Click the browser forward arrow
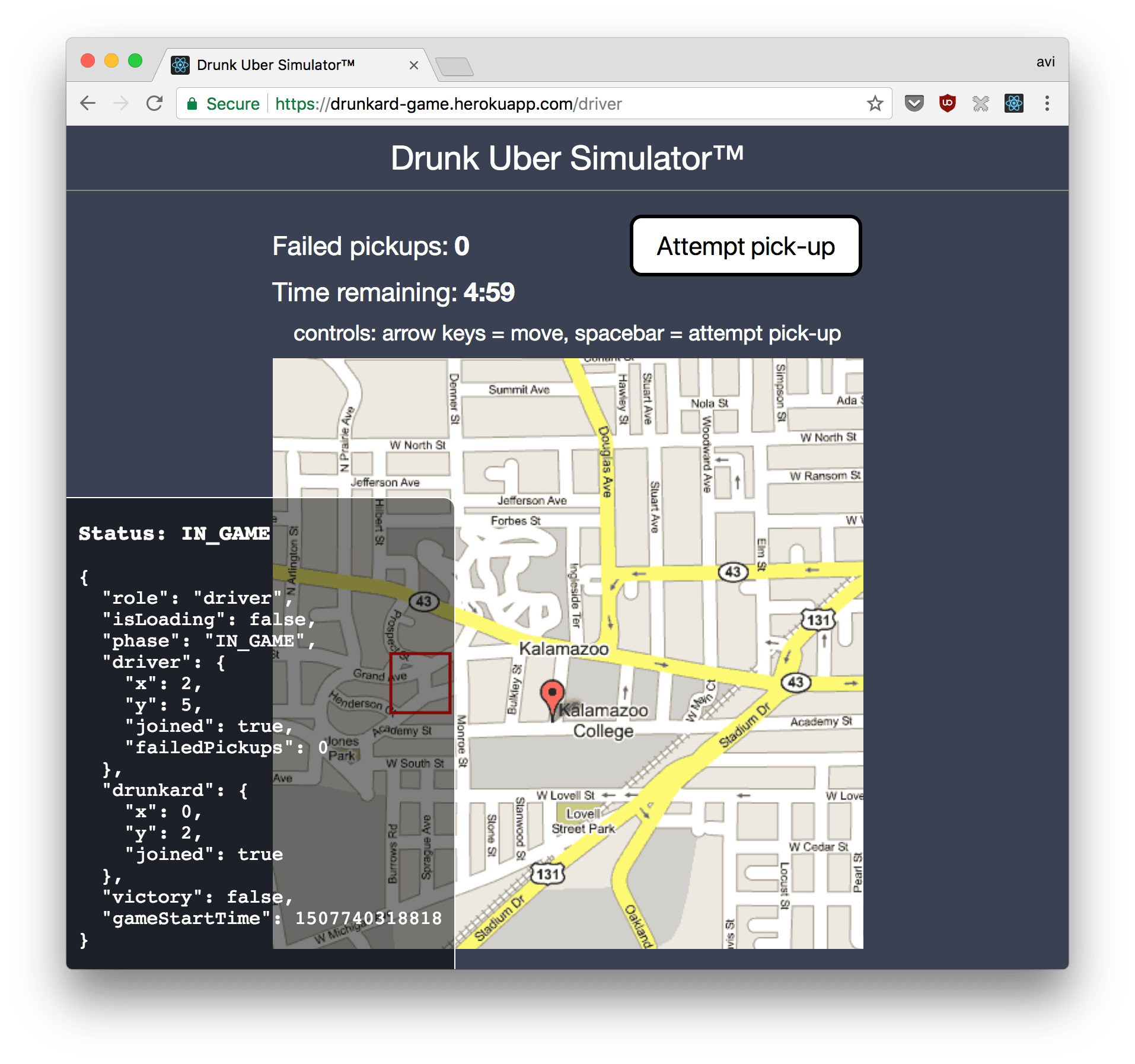 tap(121, 103)
